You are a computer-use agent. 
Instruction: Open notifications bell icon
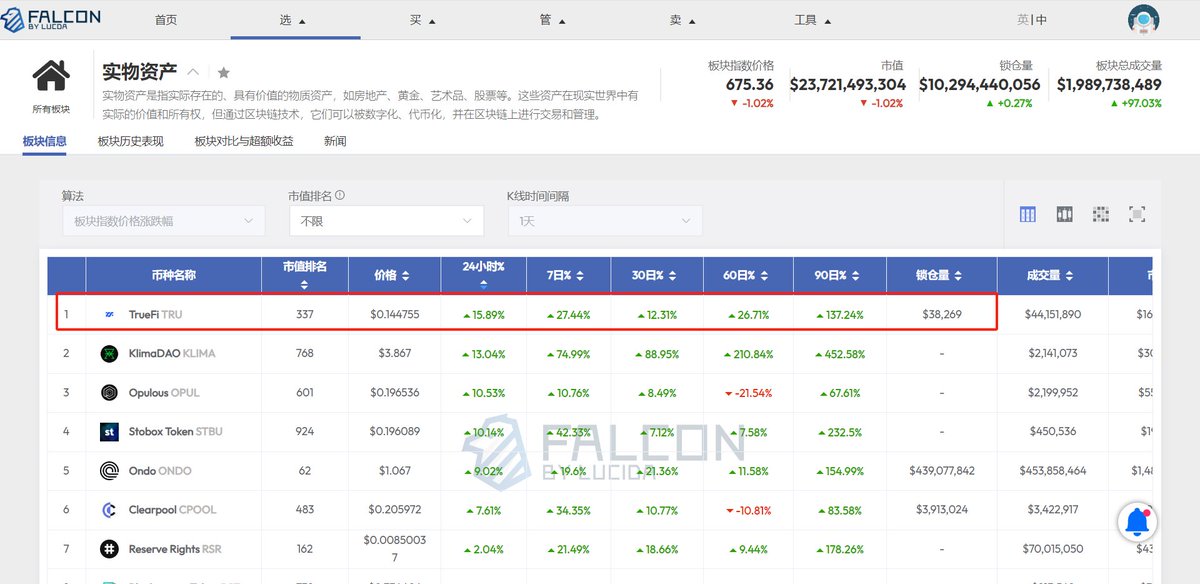[1137, 521]
